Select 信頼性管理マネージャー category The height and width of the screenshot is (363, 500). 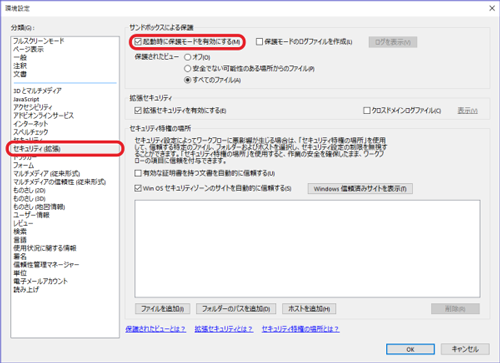(x=46, y=265)
